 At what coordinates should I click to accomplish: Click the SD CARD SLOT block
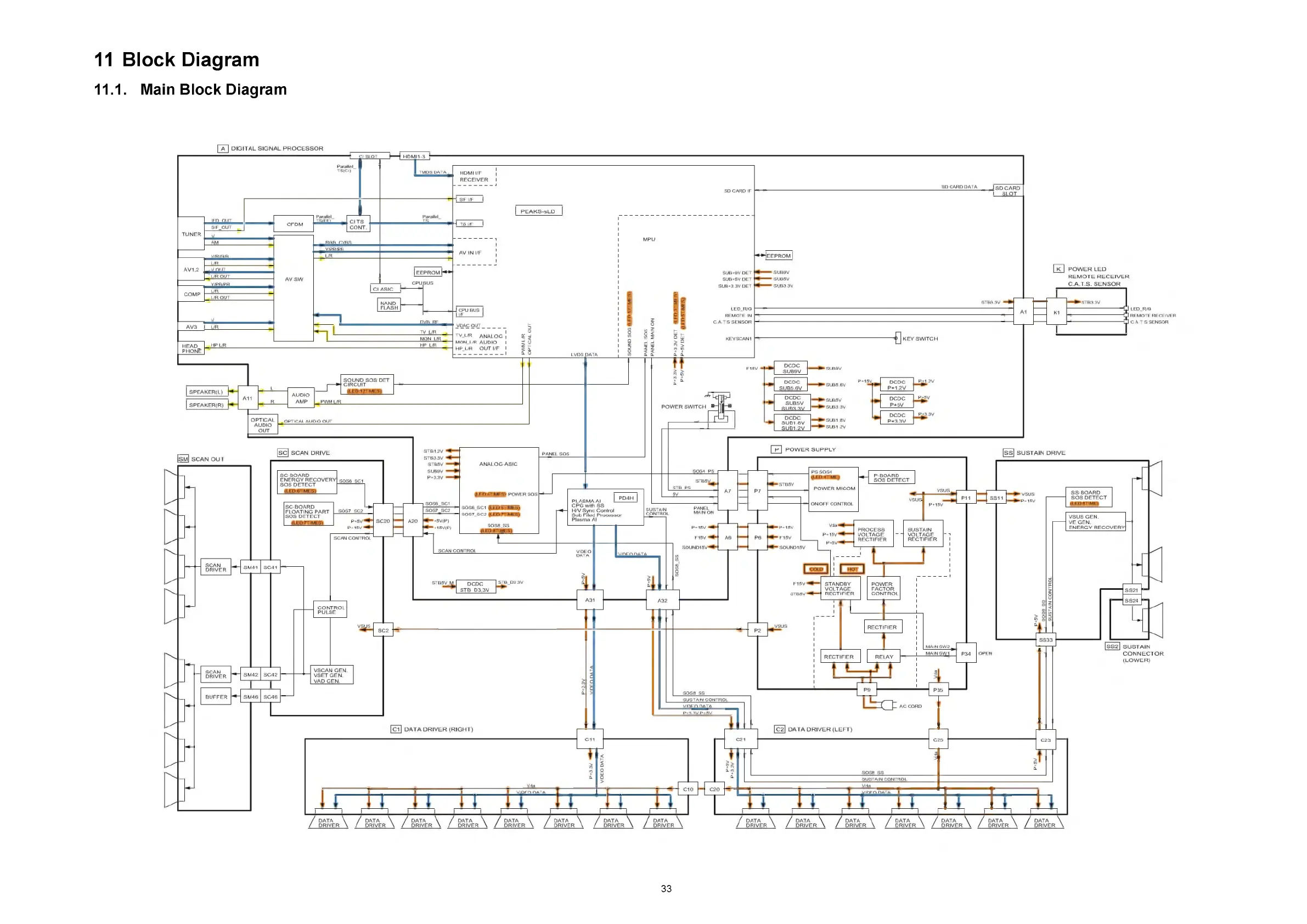pyautogui.click(x=1007, y=191)
